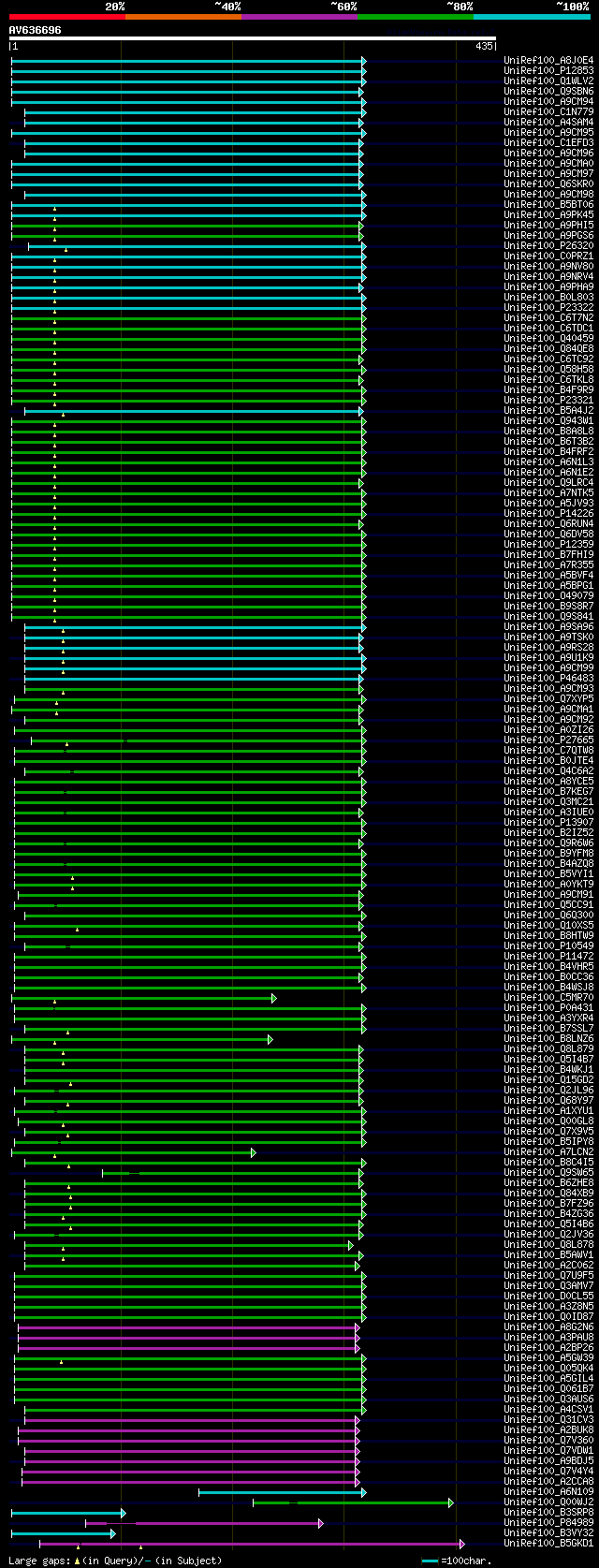Select the UniRef100_Q7XYP5 label
The height and width of the screenshot is (1568, 599).
point(548,698)
